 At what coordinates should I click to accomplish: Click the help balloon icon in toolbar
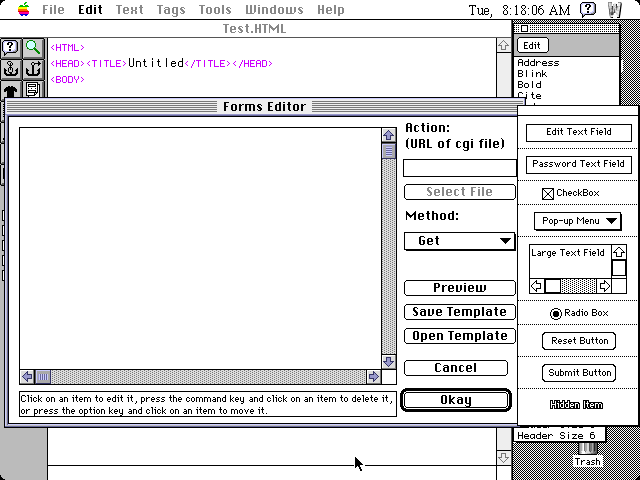11,47
